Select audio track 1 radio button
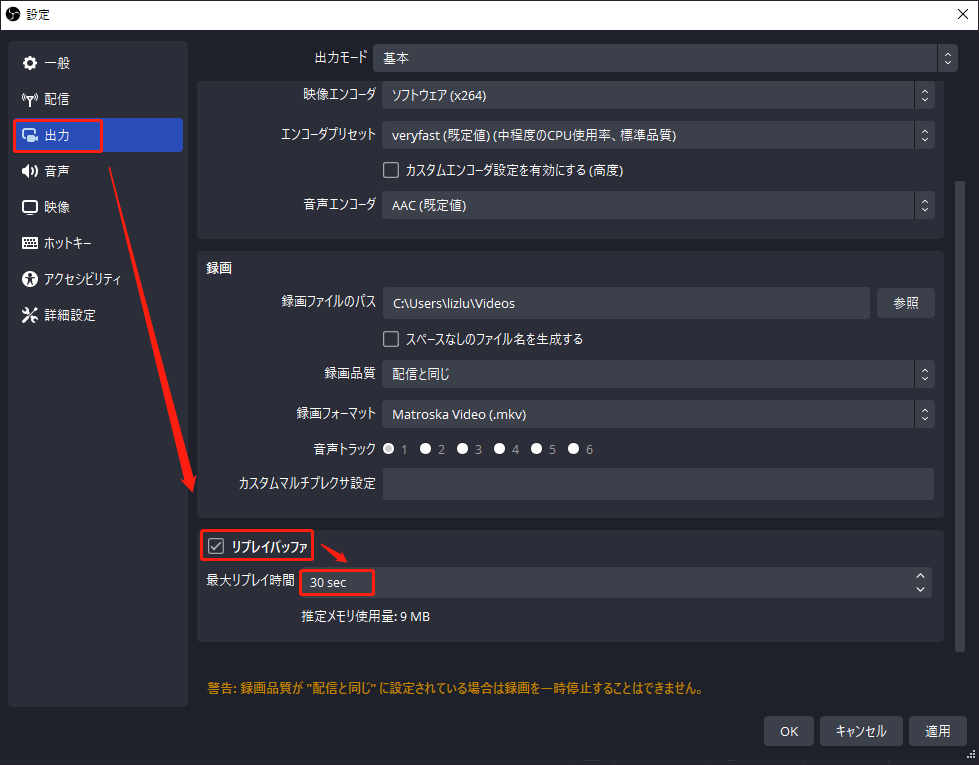The width and height of the screenshot is (979, 765). point(389,449)
